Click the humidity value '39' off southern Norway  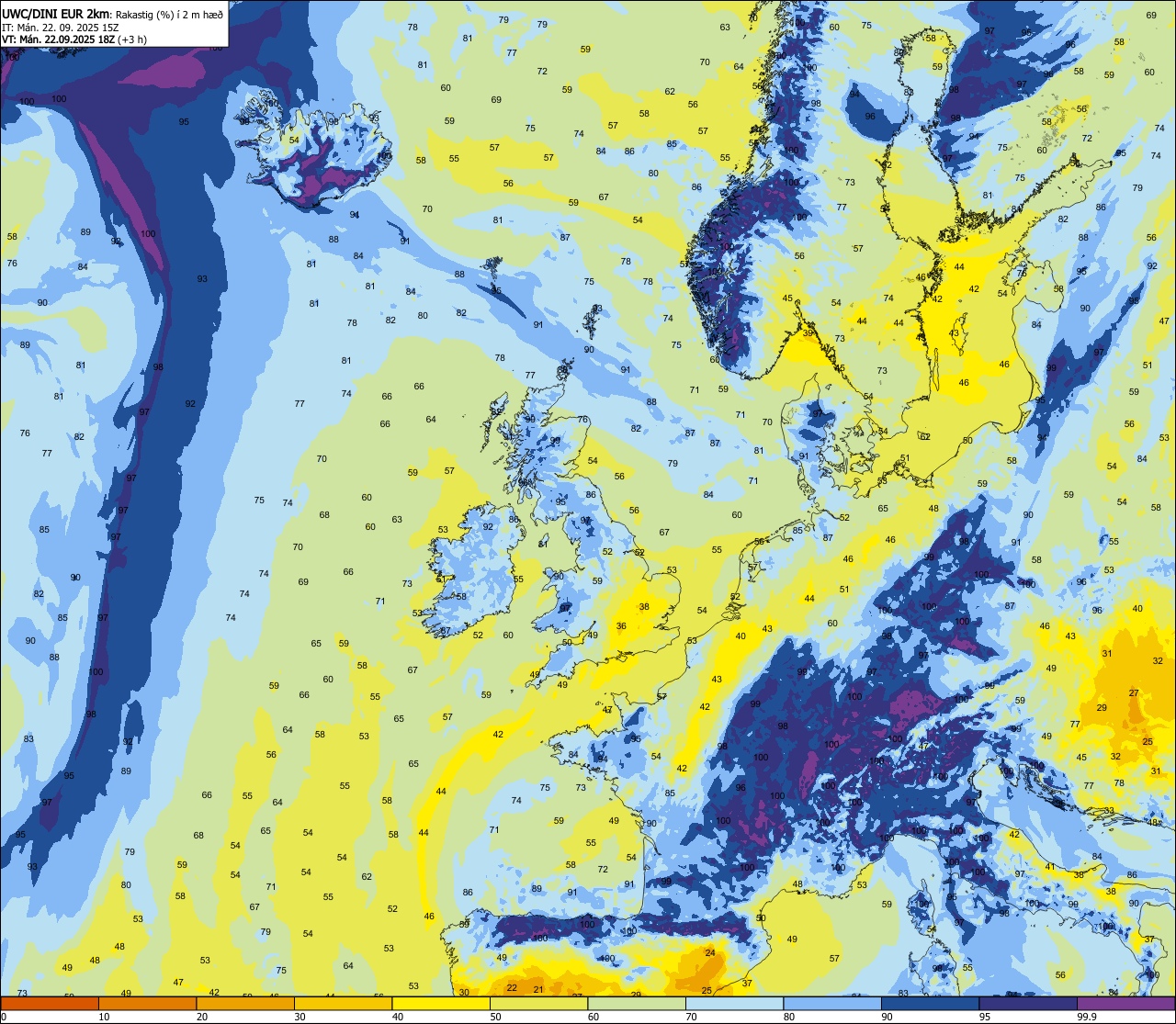coord(808,333)
